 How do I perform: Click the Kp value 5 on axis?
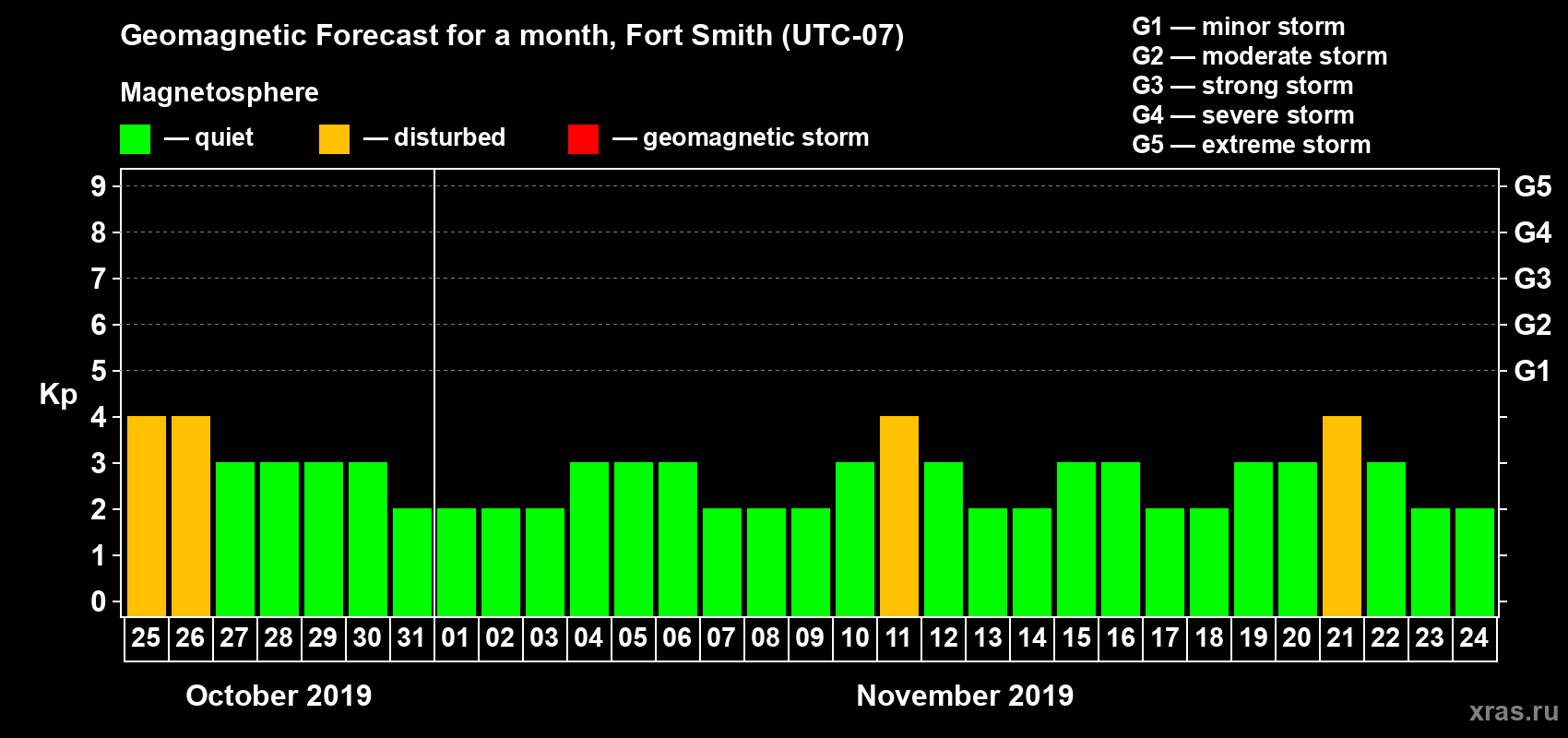[99, 371]
